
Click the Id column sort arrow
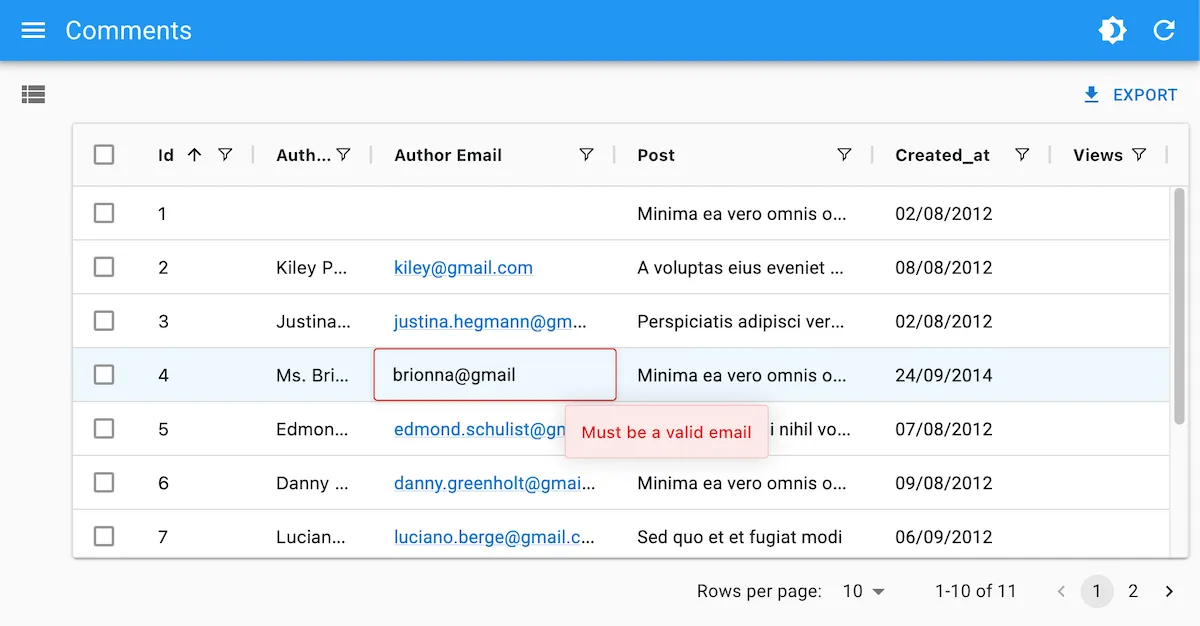(x=195, y=155)
